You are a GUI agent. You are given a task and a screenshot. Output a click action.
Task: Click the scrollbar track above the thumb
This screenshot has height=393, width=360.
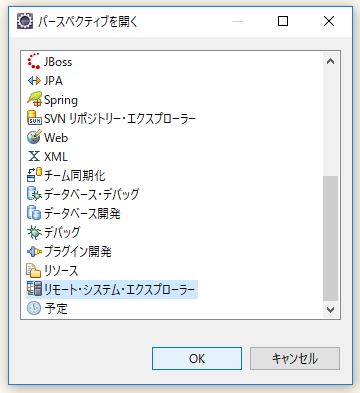(x=330, y=123)
